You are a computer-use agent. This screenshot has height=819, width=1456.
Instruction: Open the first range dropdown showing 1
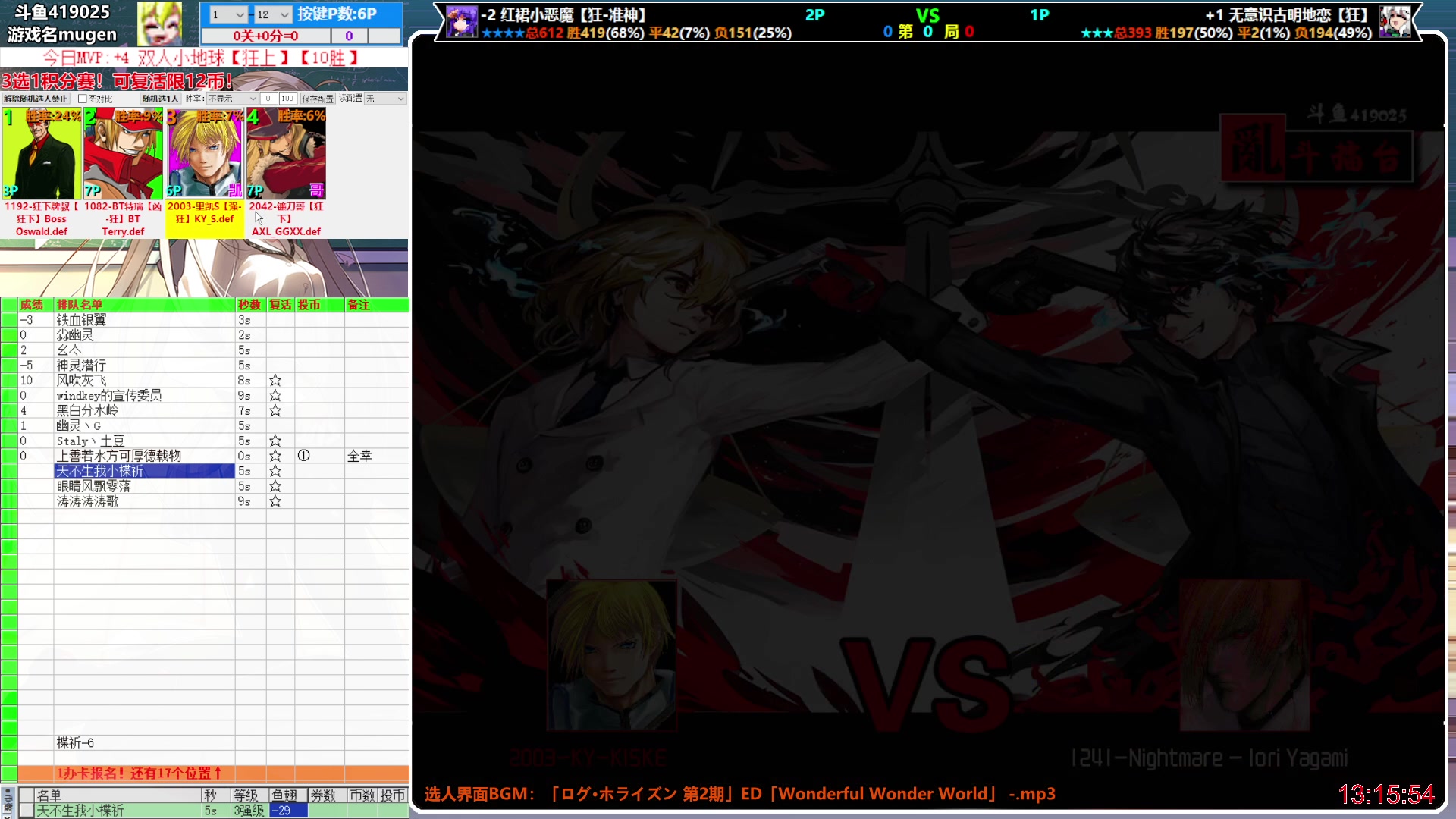pos(228,14)
